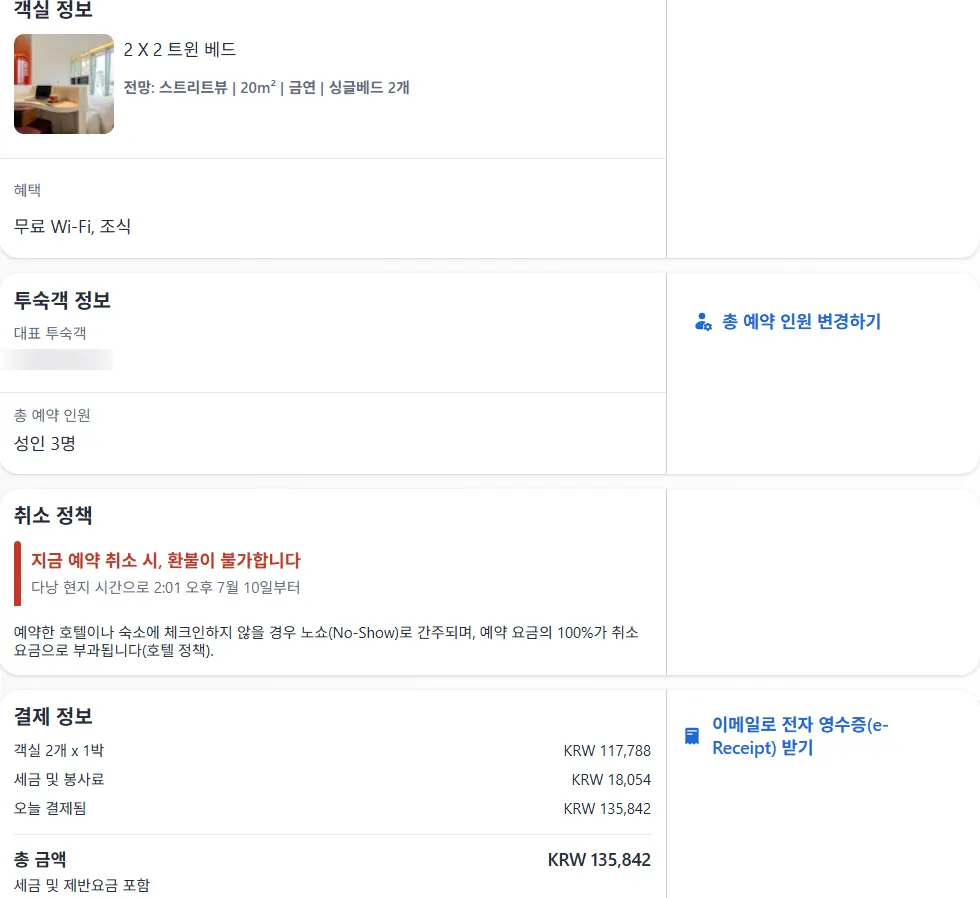Viewport: 980px width, 898px height.
Task: Select the 2 X 2 트윈 베드 room title
Action: point(180,49)
